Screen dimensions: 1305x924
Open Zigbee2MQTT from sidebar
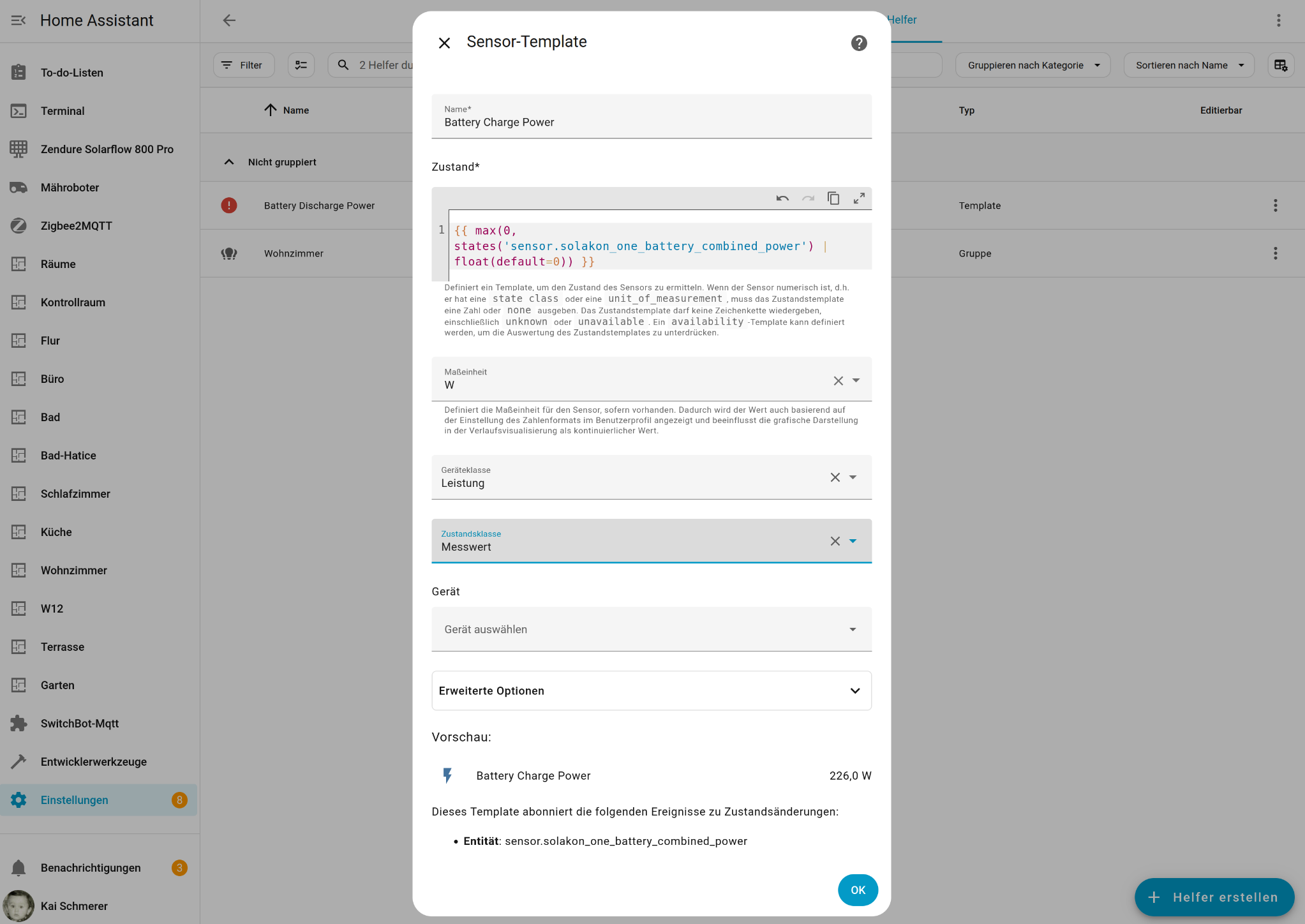(77, 226)
